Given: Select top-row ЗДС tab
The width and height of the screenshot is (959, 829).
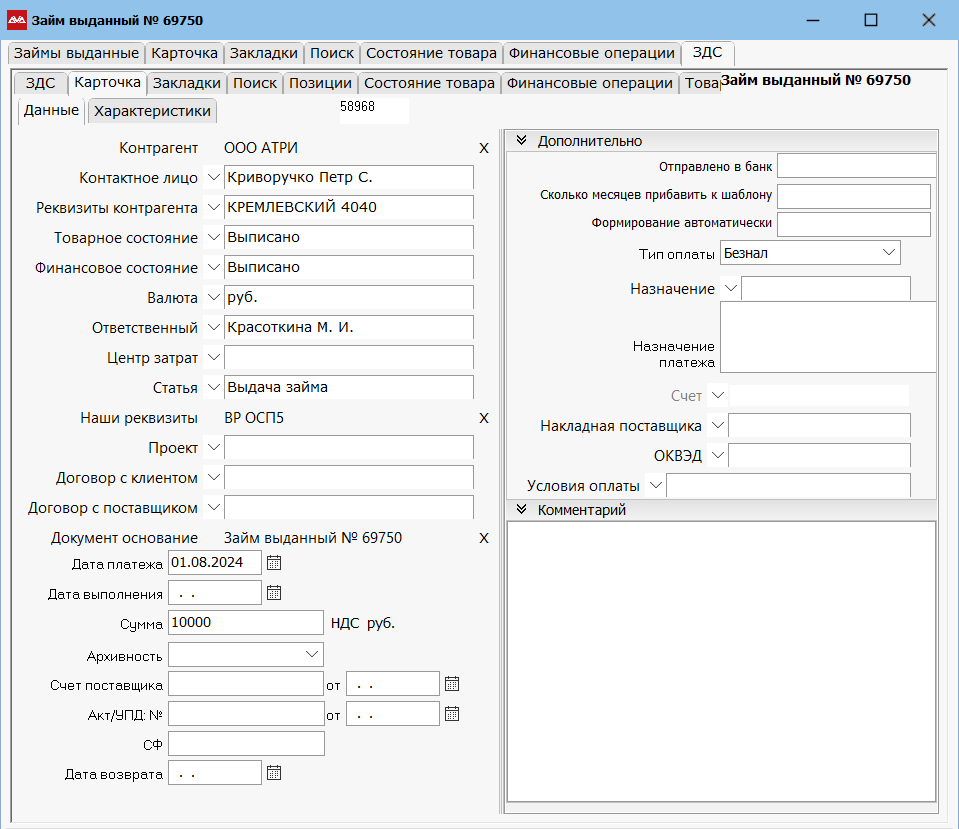Looking at the screenshot, I should tap(708, 53).
